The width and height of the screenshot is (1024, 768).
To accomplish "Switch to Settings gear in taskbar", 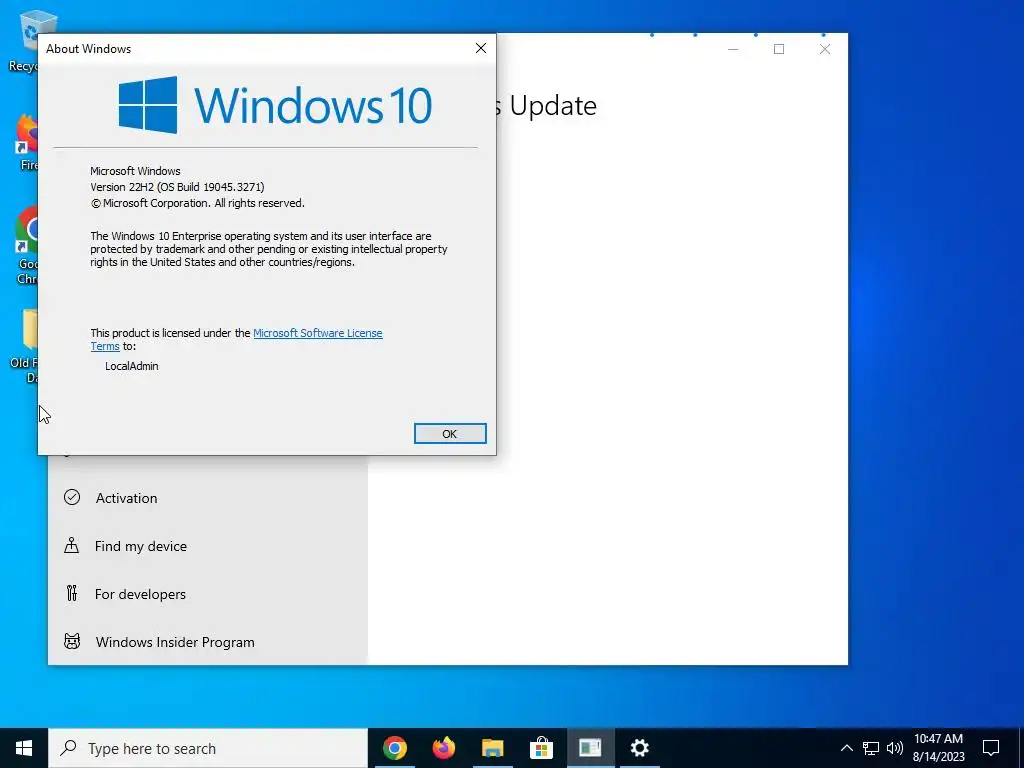I will 639,748.
